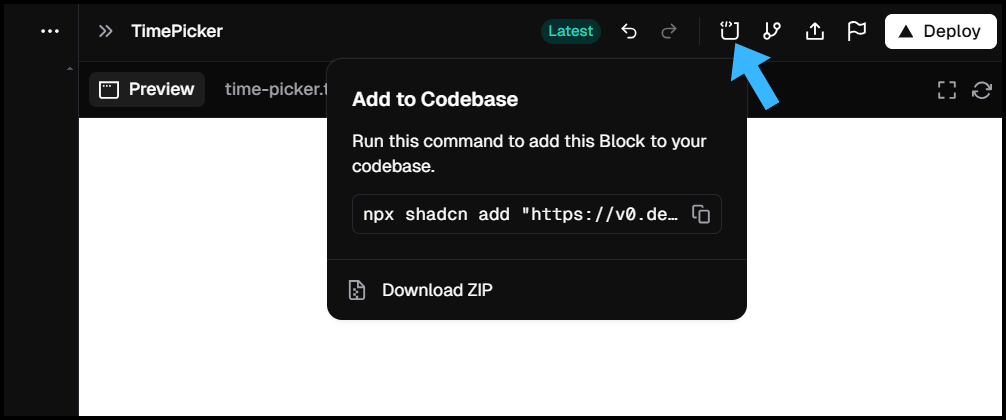Enter fullscreen preview mode
Viewport: 1006px width, 420px height.
946,90
